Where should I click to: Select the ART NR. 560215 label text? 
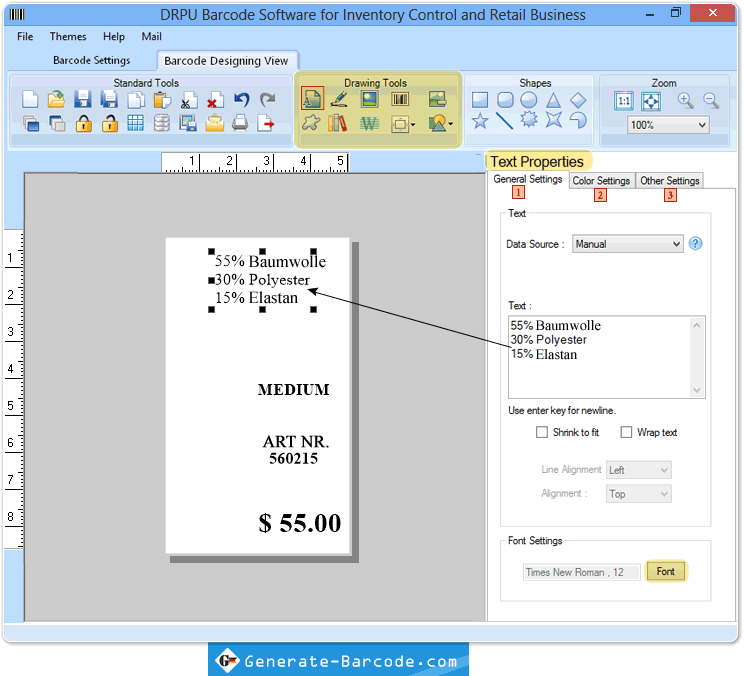pyautogui.click(x=295, y=450)
